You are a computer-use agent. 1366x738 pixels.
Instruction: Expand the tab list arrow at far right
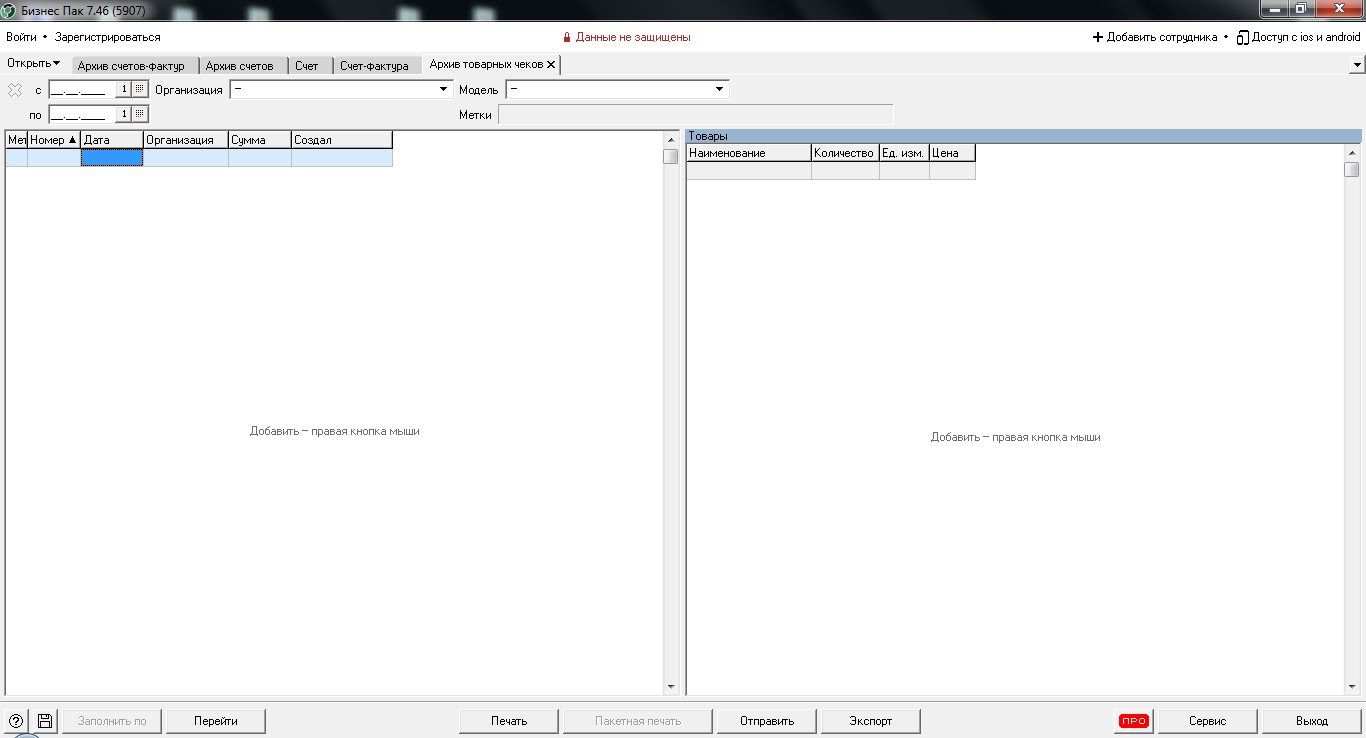(x=1357, y=65)
